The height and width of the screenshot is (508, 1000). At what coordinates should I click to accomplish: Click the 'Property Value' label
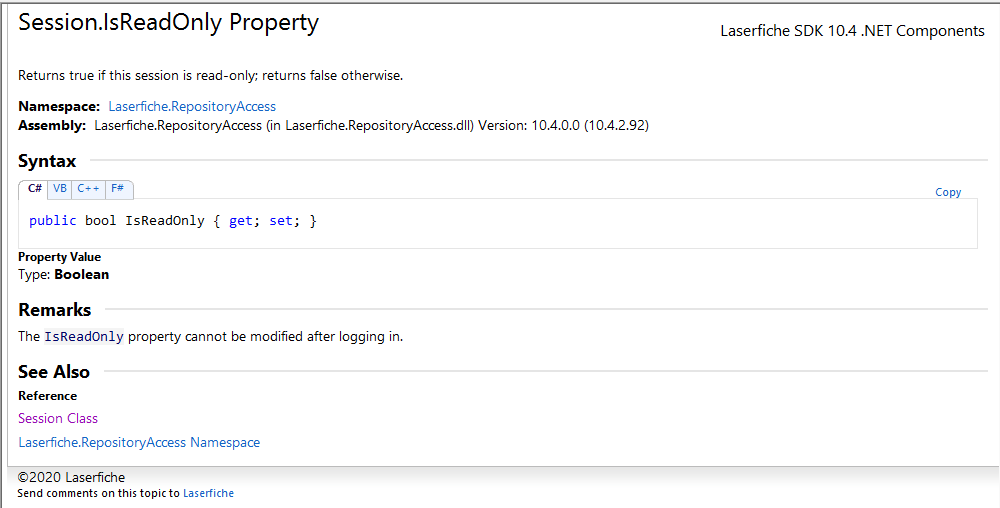pyautogui.click(x=59, y=257)
